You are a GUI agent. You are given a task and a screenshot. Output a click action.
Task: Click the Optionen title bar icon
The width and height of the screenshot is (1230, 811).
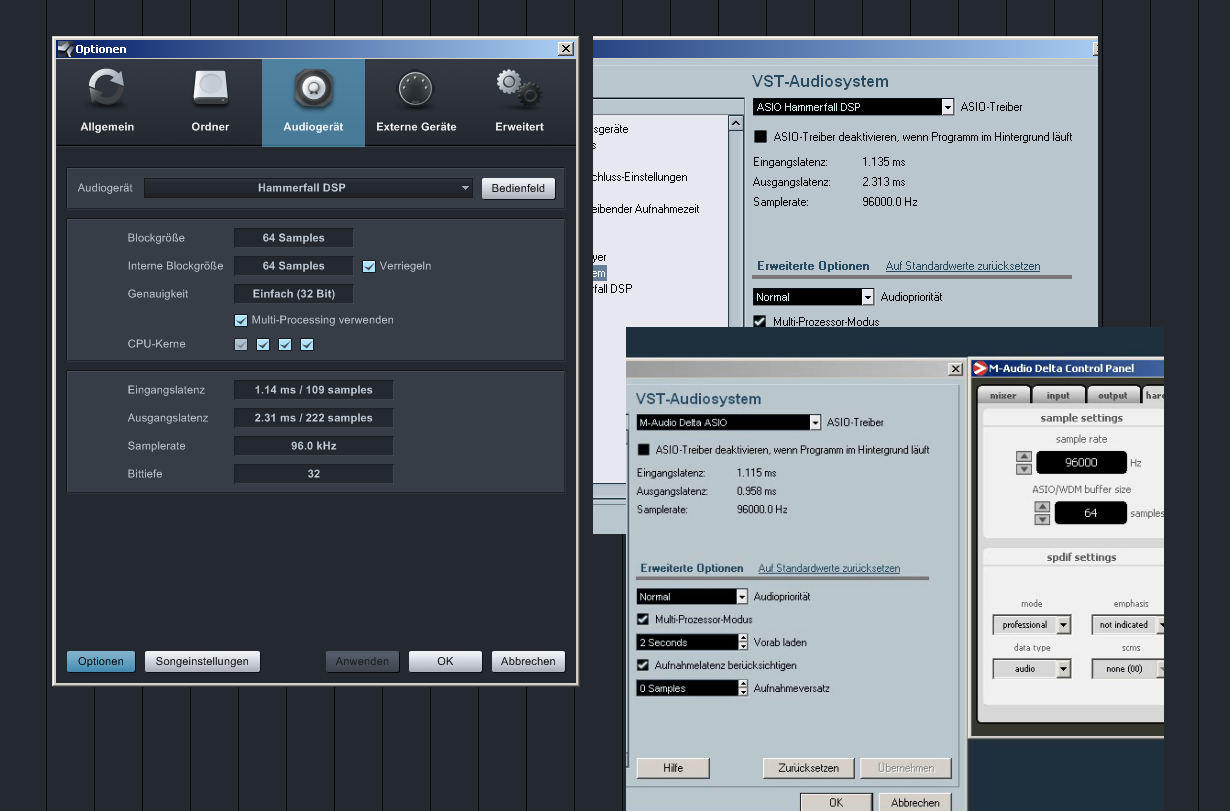pos(65,49)
